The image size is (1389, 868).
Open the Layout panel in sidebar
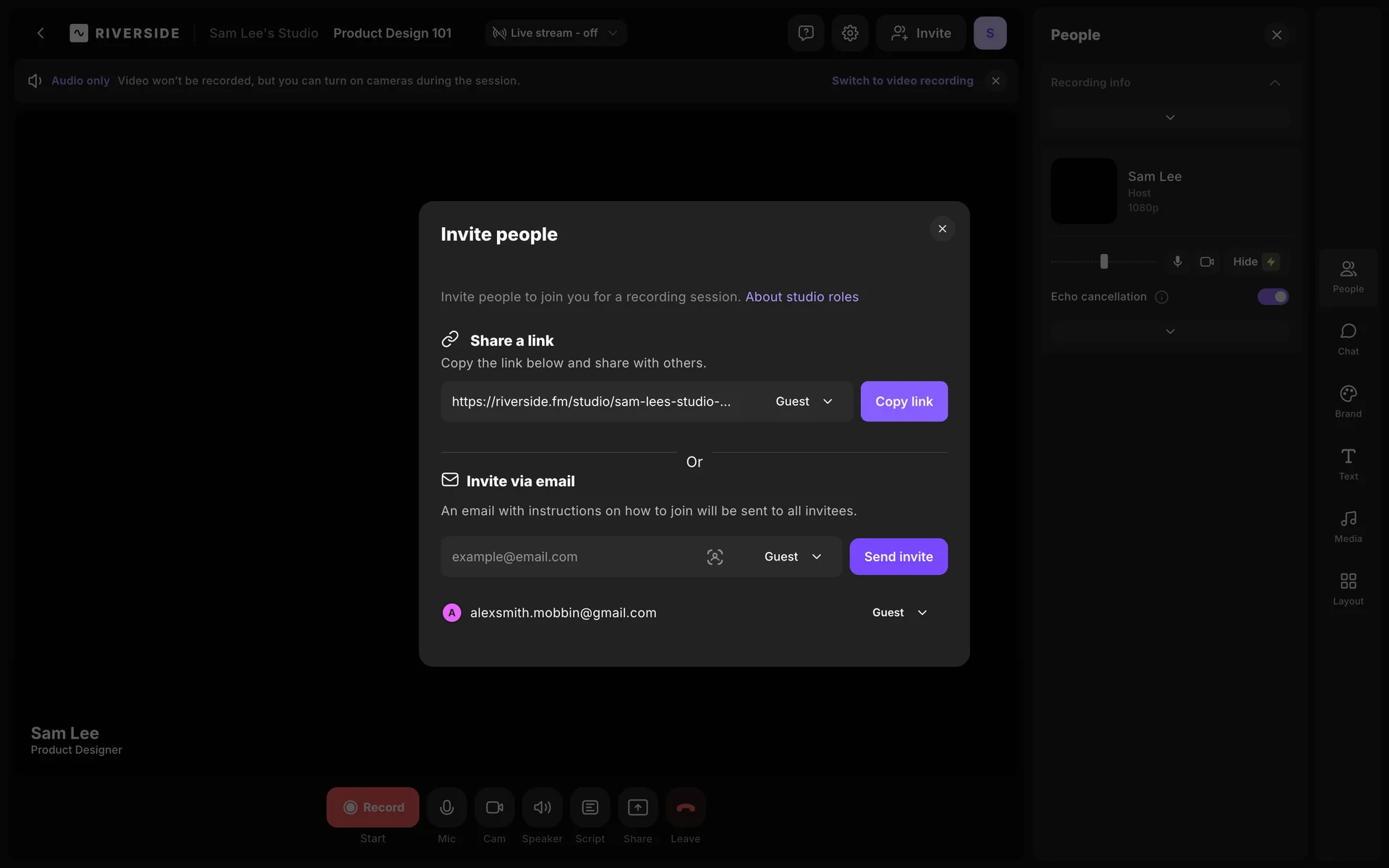[1348, 589]
